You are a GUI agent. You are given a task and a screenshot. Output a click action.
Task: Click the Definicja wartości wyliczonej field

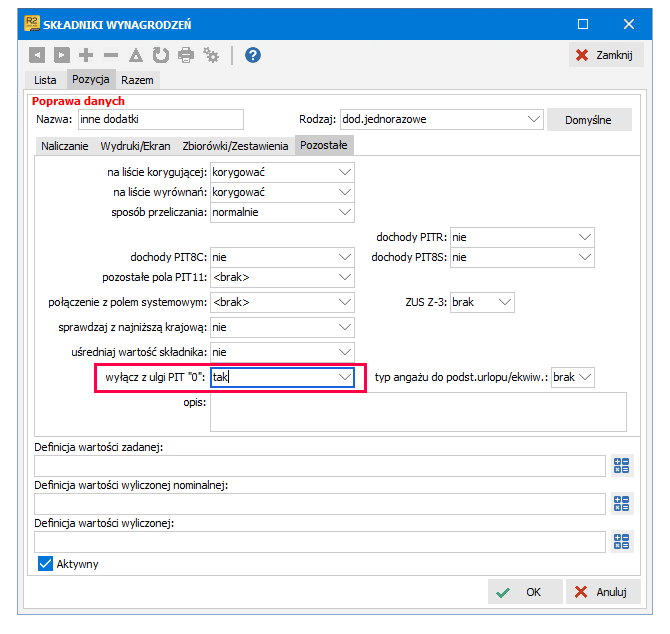320,542
